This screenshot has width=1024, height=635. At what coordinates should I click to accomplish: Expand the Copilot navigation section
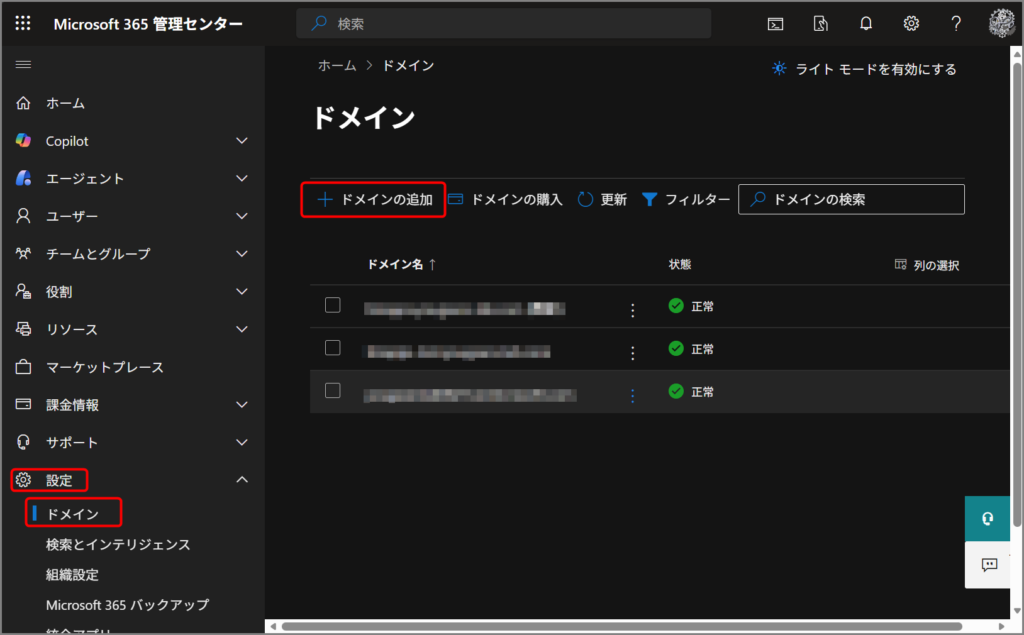[241, 141]
